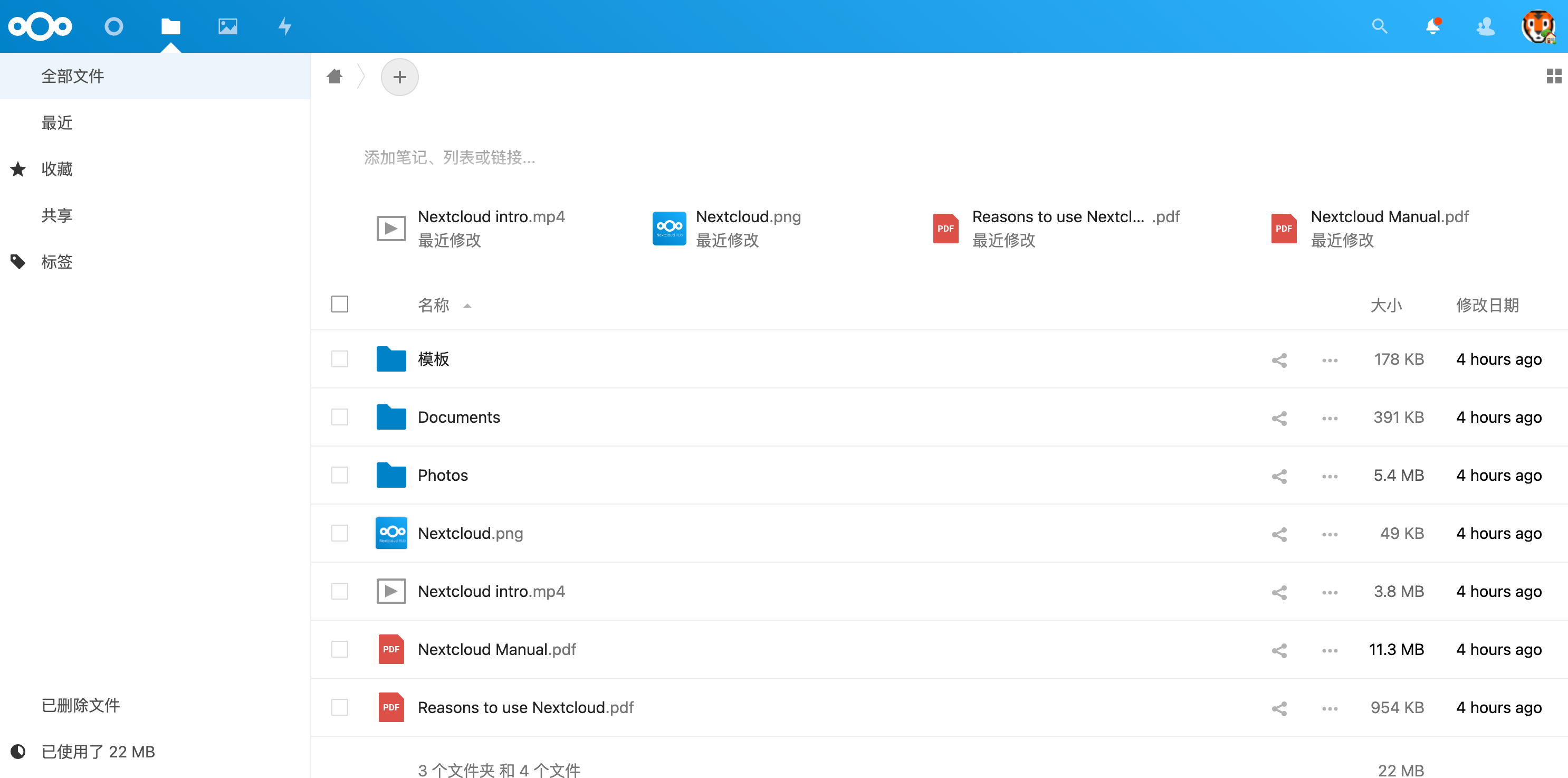Open recent Reasons to use Nextcl... pdf card
This screenshot has height=778, width=1568.
pos(1056,229)
